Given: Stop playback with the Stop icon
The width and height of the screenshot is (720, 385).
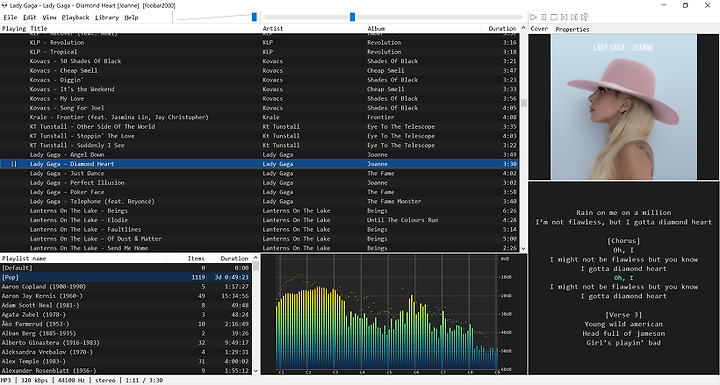Looking at the screenshot, I should pos(554,17).
